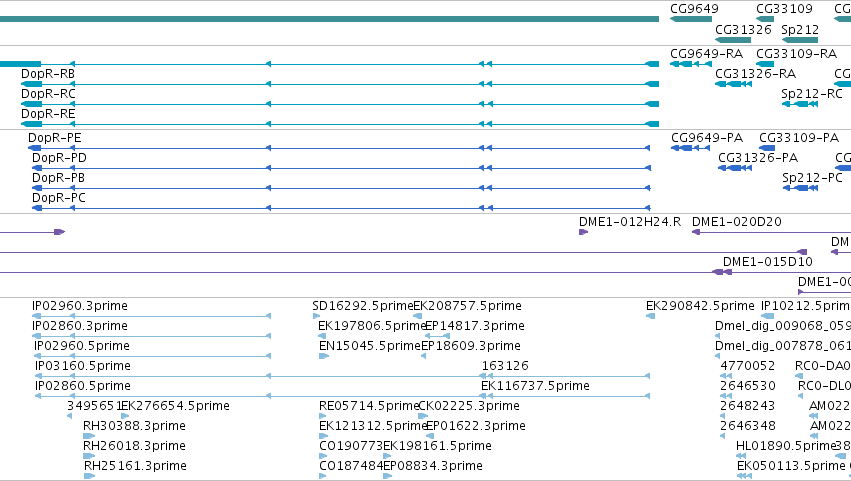Open the DopR-PB protein feature
Screen dimensions: 851x481
click(341, 188)
